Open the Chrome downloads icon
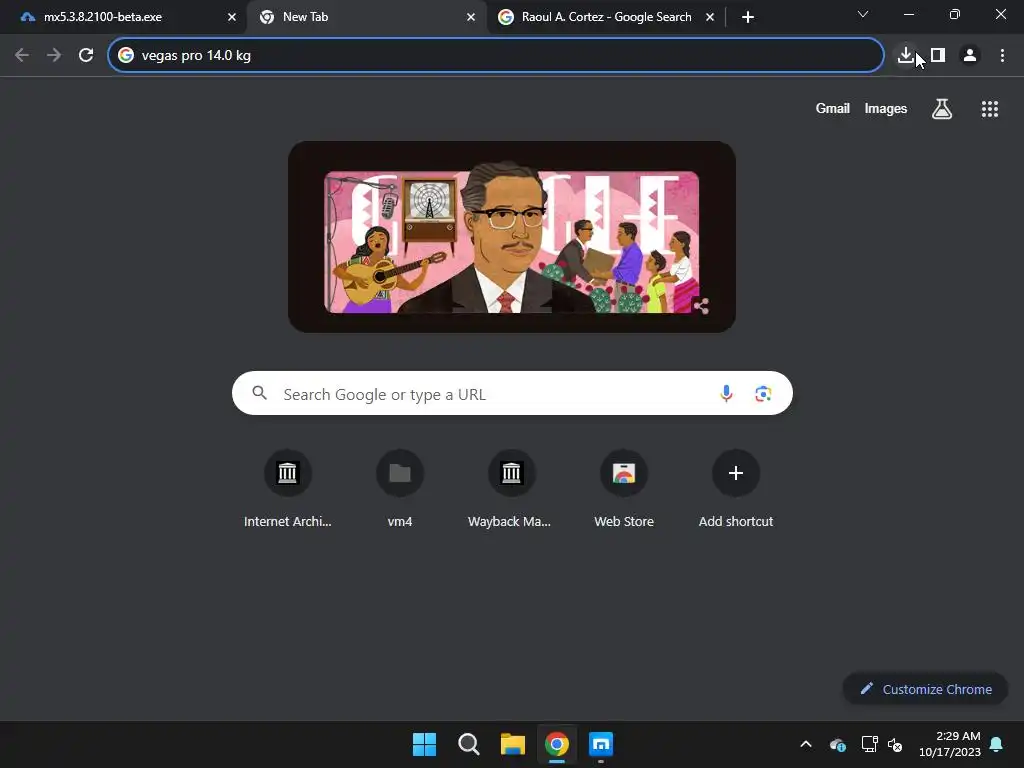This screenshot has width=1024, height=768. [x=905, y=56]
